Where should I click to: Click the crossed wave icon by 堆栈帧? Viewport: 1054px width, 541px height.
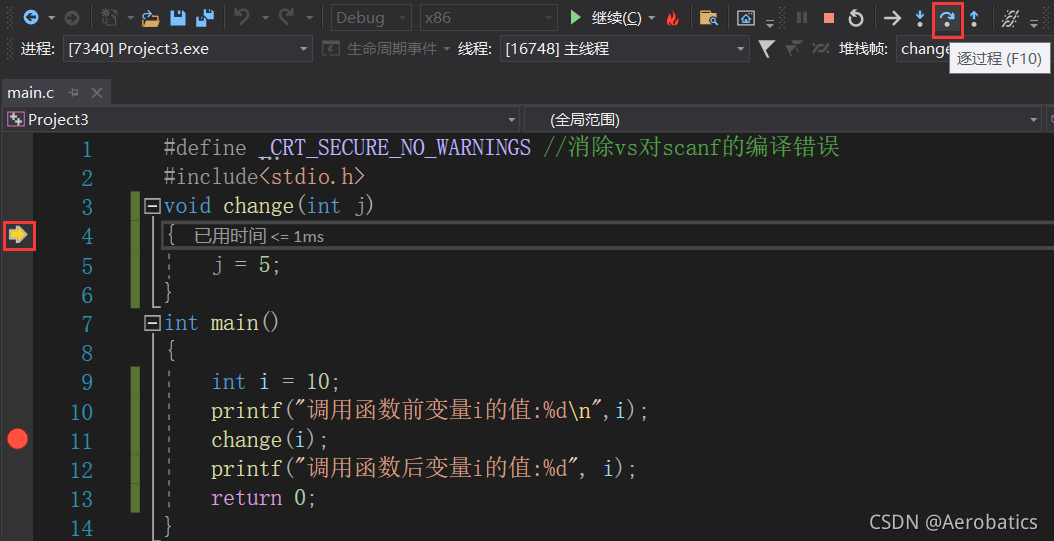coord(821,48)
